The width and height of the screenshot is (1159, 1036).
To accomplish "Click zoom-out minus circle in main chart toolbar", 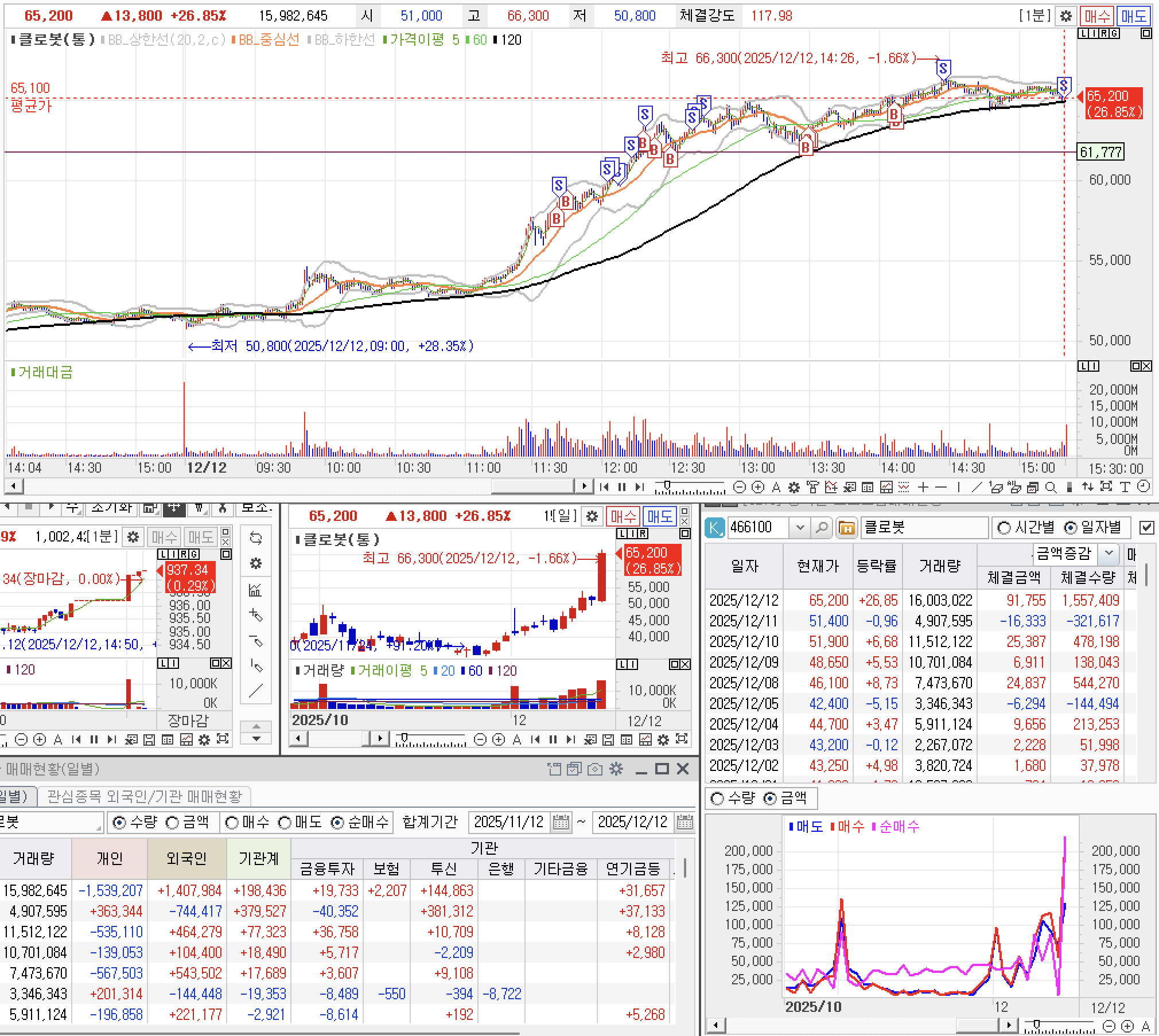I will click(x=740, y=487).
